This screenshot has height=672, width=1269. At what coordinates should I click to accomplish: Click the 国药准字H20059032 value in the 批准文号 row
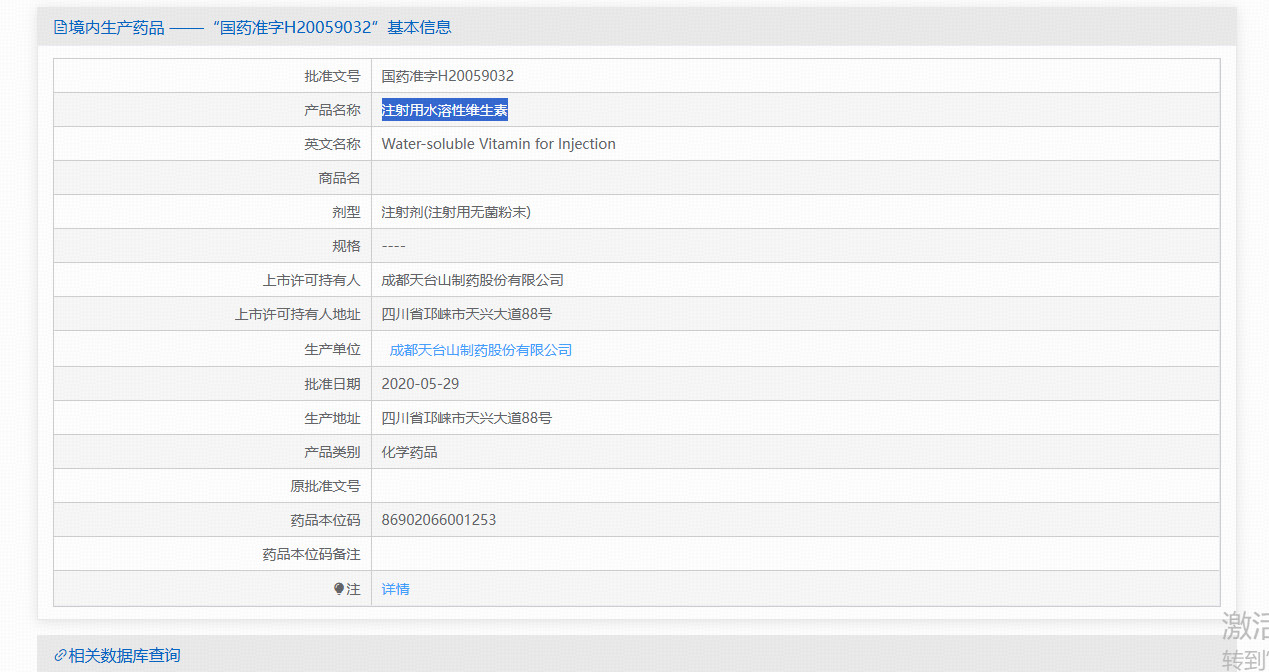[x=447, y=76]
